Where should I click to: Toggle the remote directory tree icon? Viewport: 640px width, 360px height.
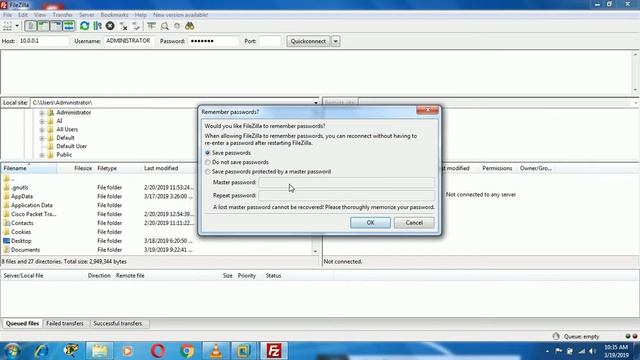click(56, 26)
